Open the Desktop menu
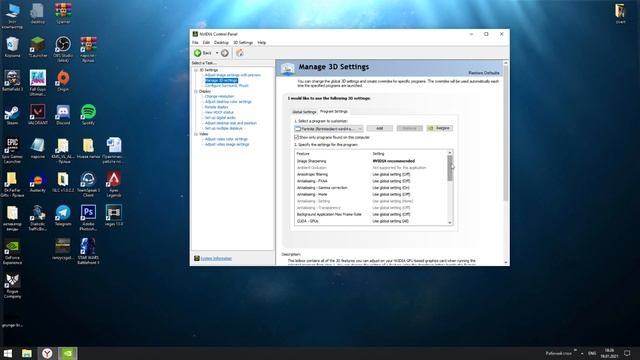Image resolution: width=640 pixels, height=360 pixels. coord(221,42)
